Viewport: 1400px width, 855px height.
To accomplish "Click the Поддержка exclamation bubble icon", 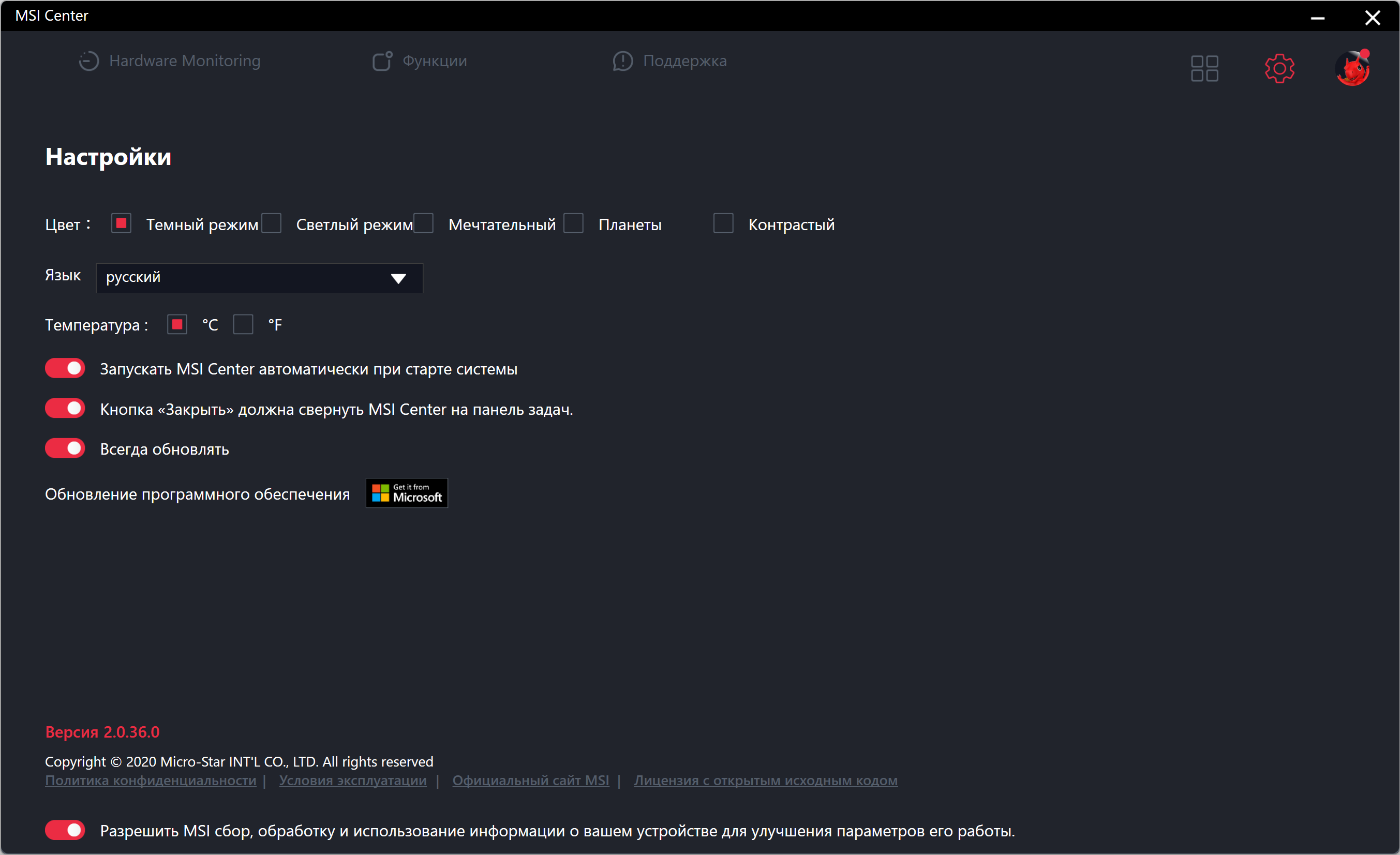I will tap(623, 61).
